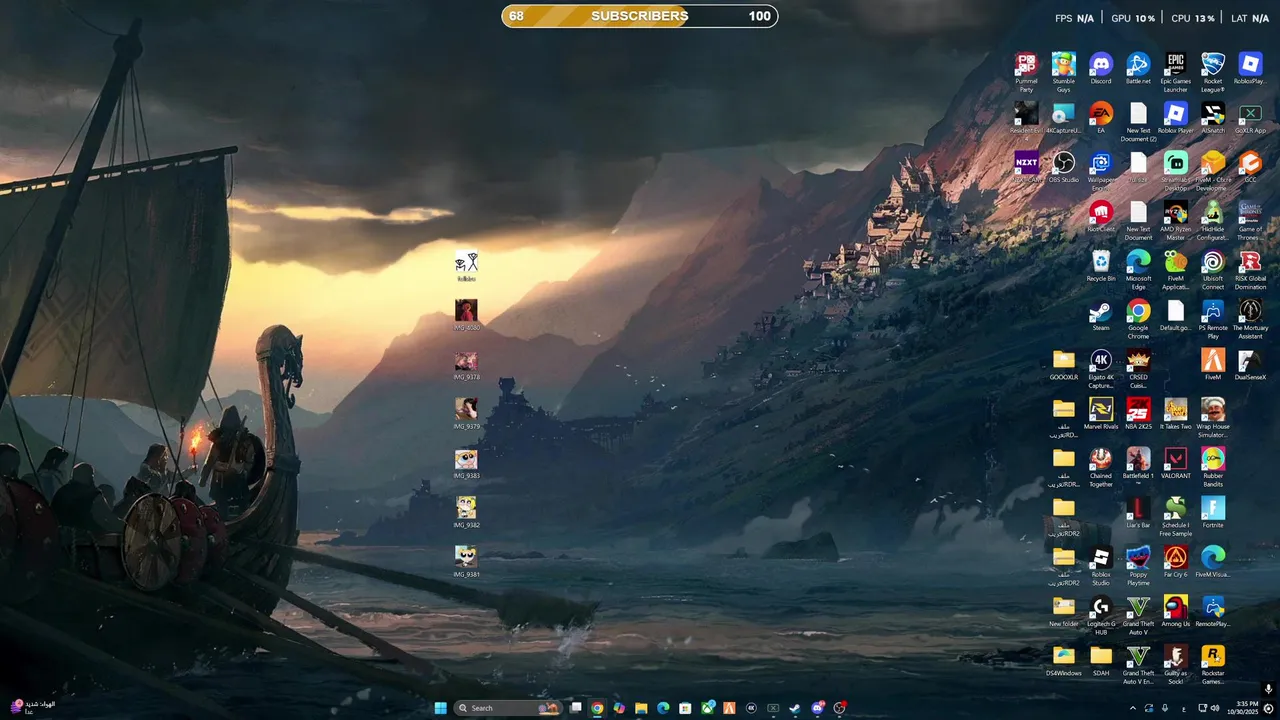The width and height of the screenshot is (1280, 720).
Task: Select the Wrap House Simulator icon
Action: coord(1213,415)
